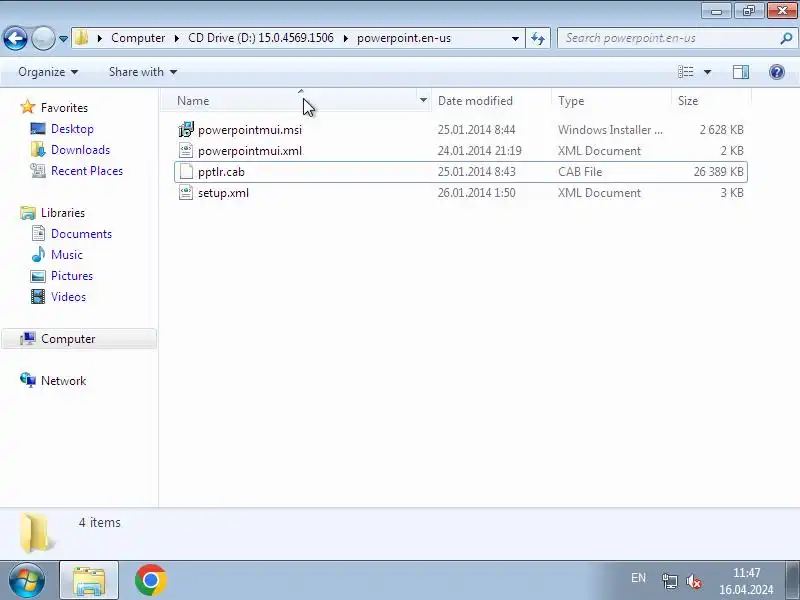
Task: Open the Name column filter dropdown
Action: coord(423,101)
